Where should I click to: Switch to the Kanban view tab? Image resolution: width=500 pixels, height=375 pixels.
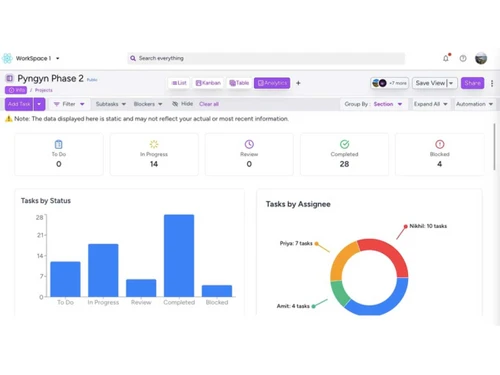click(208, 83)
